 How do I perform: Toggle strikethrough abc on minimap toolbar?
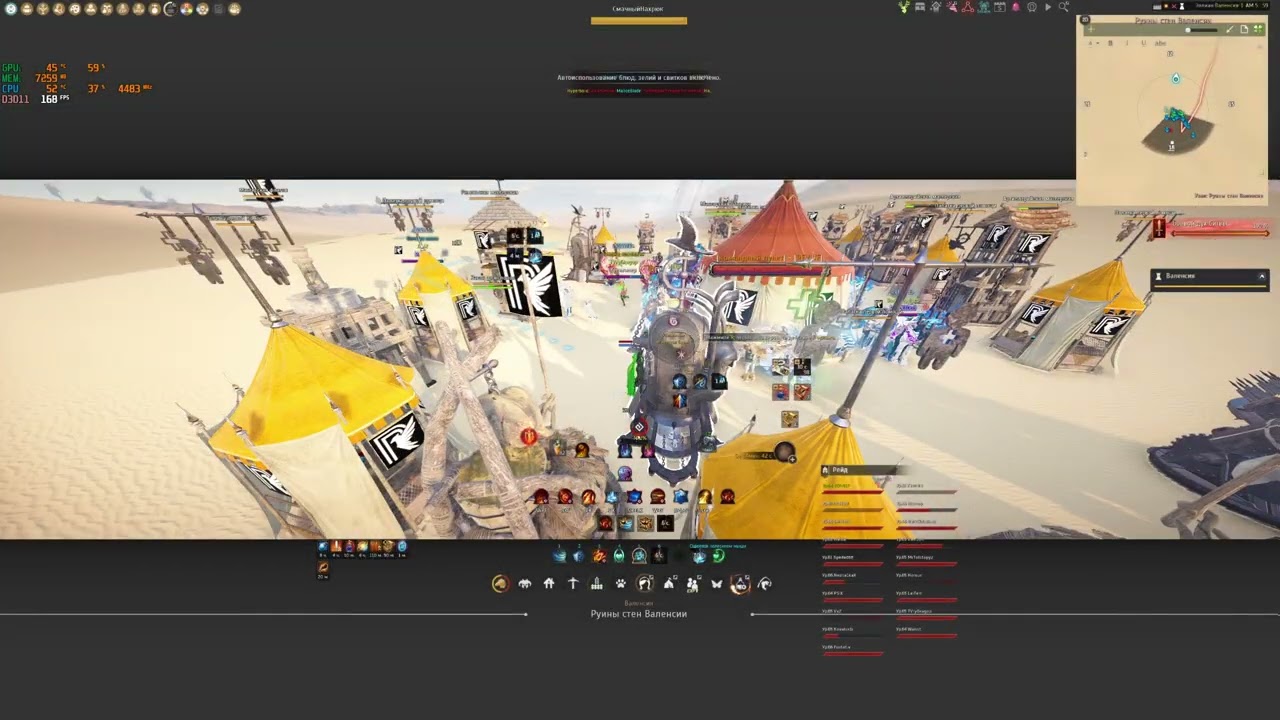[1160, 43]
